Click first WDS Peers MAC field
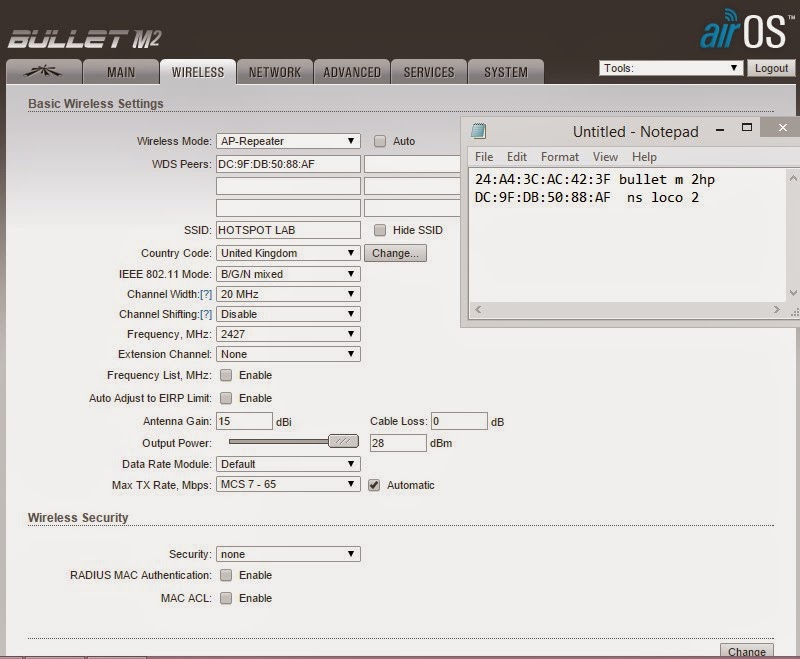 (288, 164)
